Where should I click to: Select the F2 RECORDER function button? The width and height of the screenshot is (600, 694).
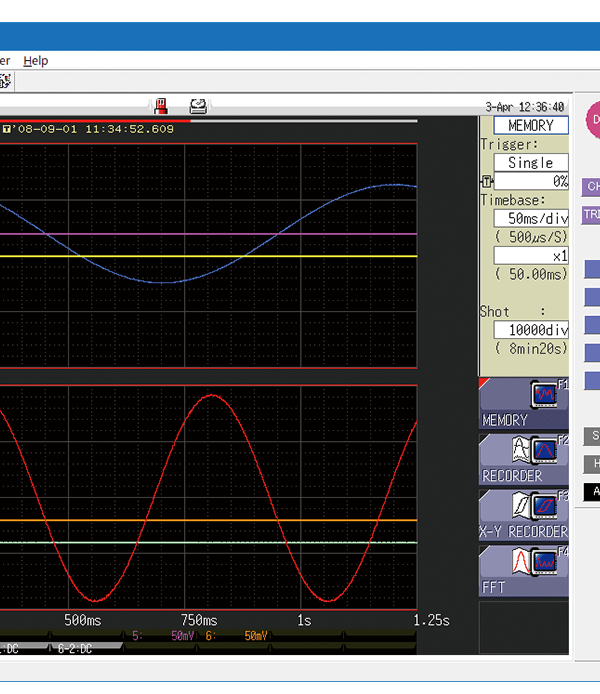(523, 459)
